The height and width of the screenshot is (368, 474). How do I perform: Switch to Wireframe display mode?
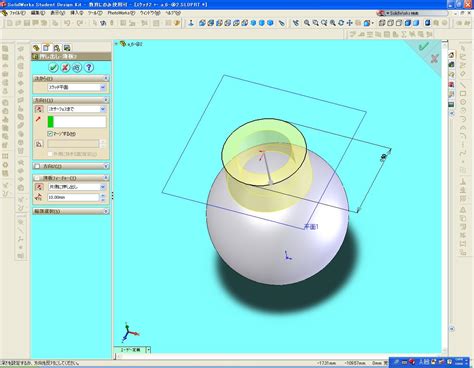382,23
